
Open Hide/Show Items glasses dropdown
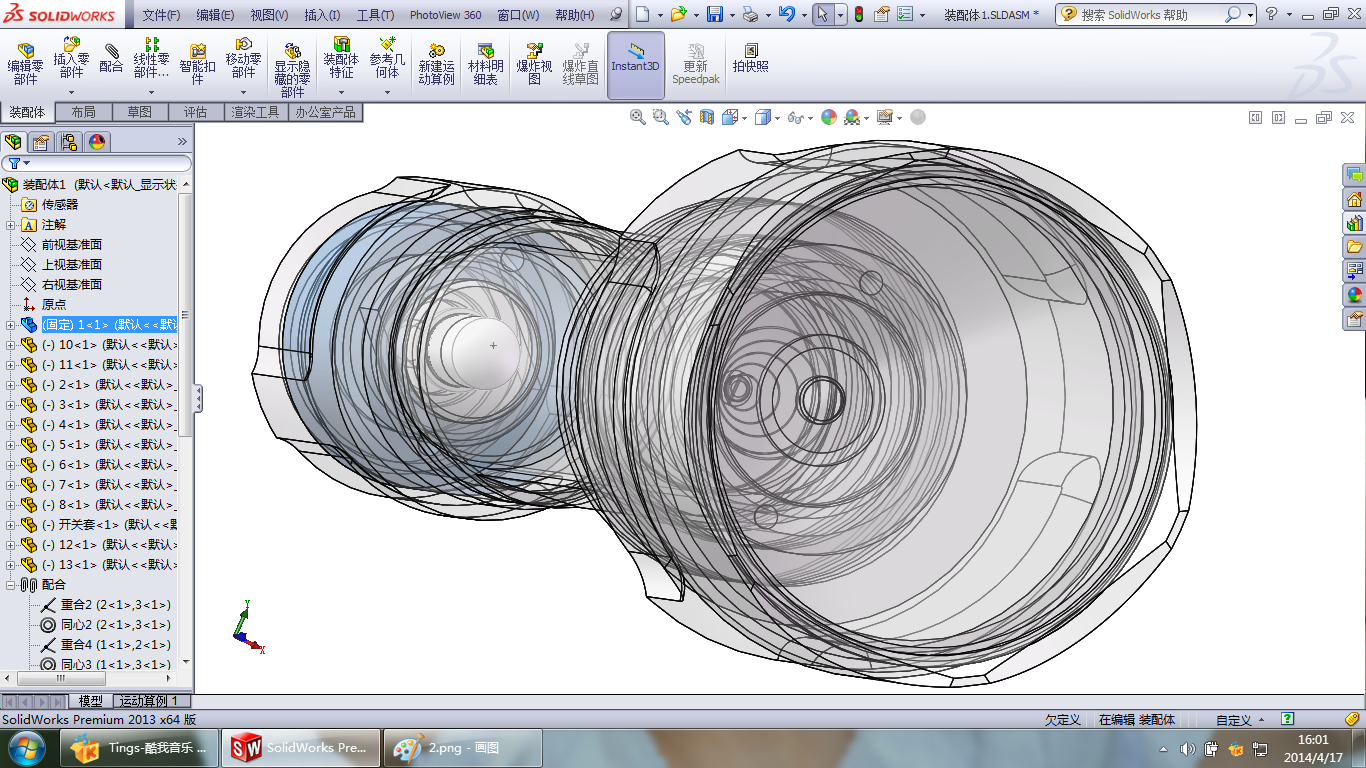click(798, 117)
